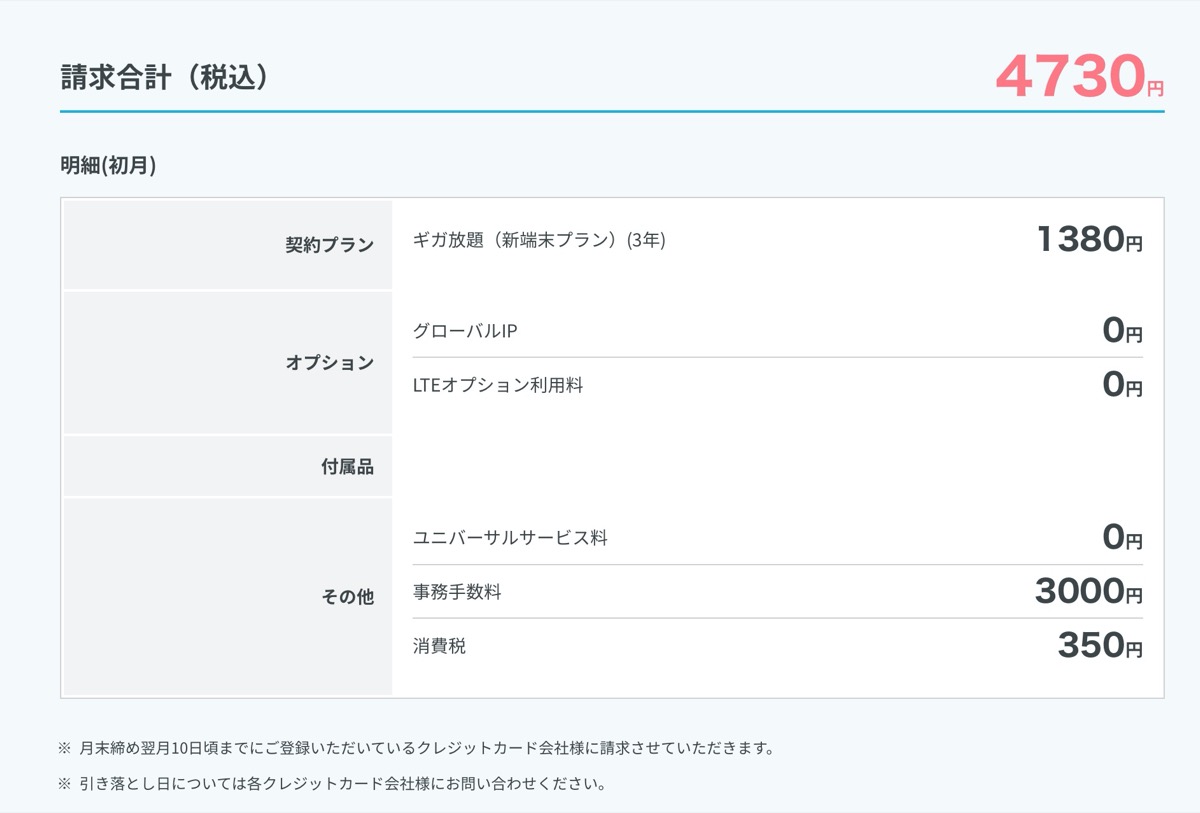Click the 契約プラン row header
Screen dimensions: 1200x813
[x=228, y=245]
